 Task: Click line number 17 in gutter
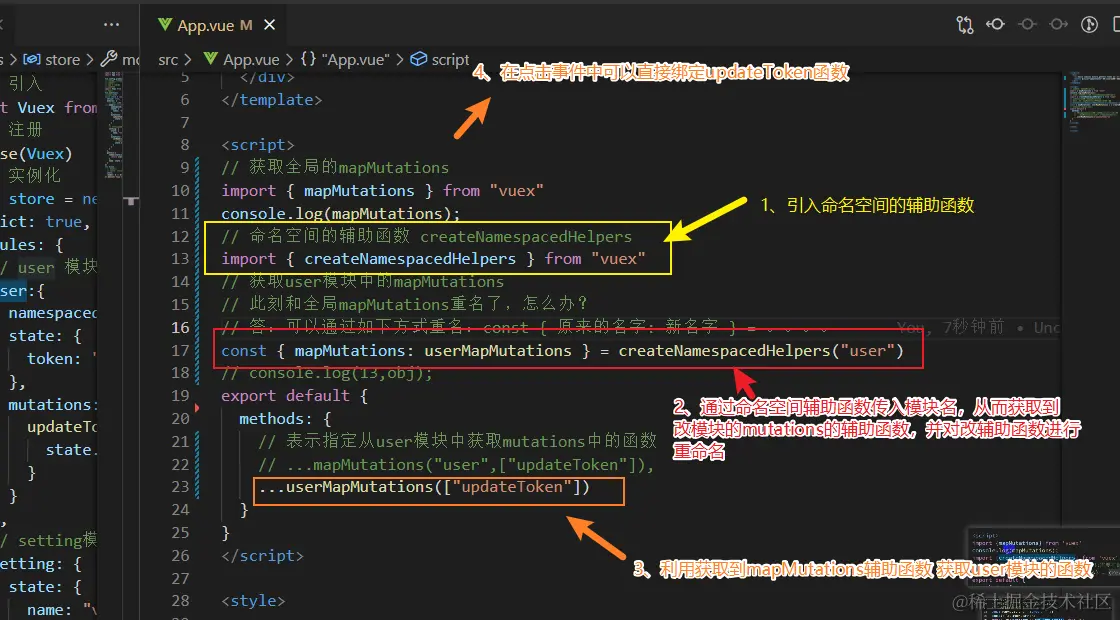[180, 350]
